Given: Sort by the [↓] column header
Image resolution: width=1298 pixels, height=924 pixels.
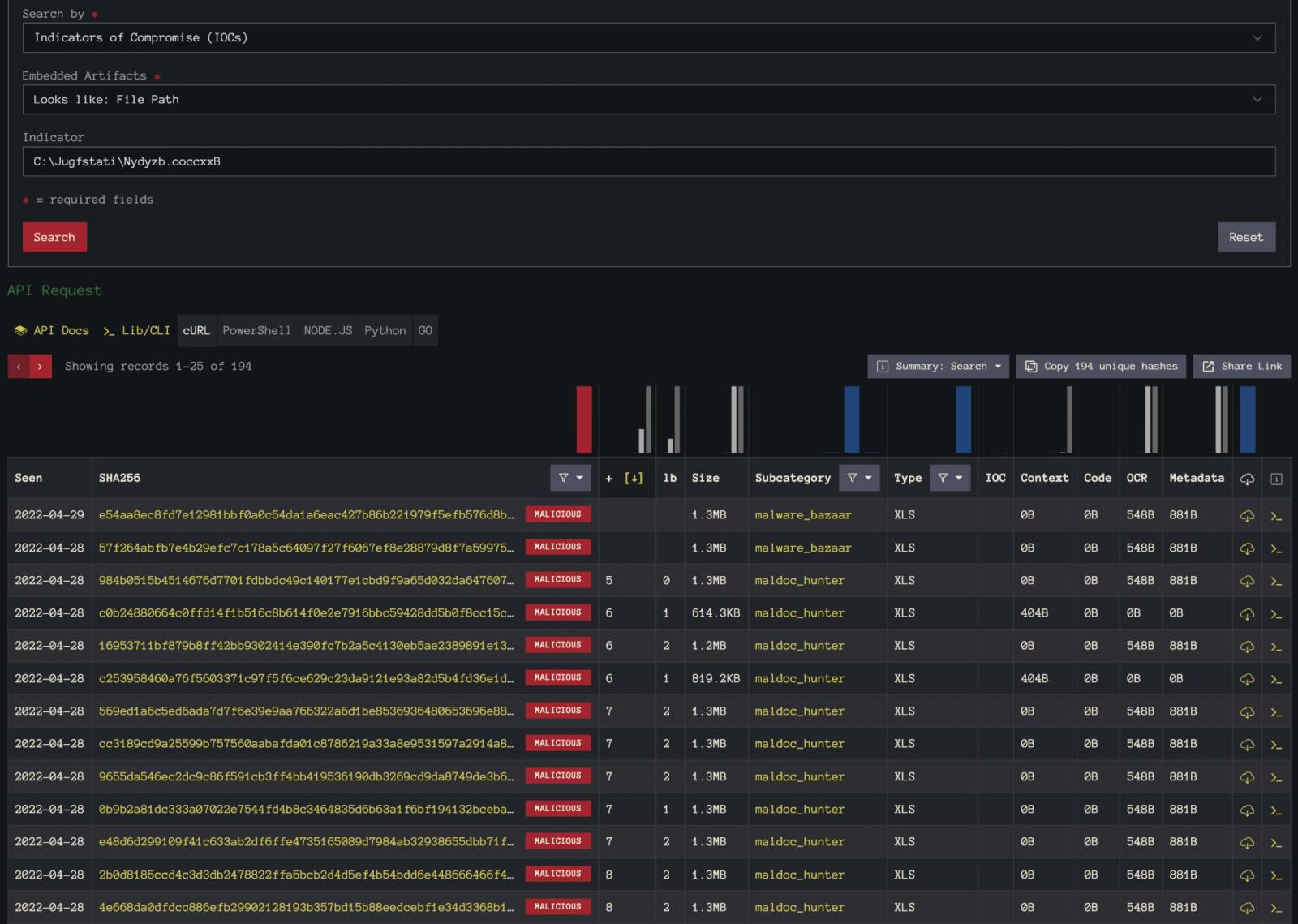Looking at the screenshot, I should click(634, 478).
